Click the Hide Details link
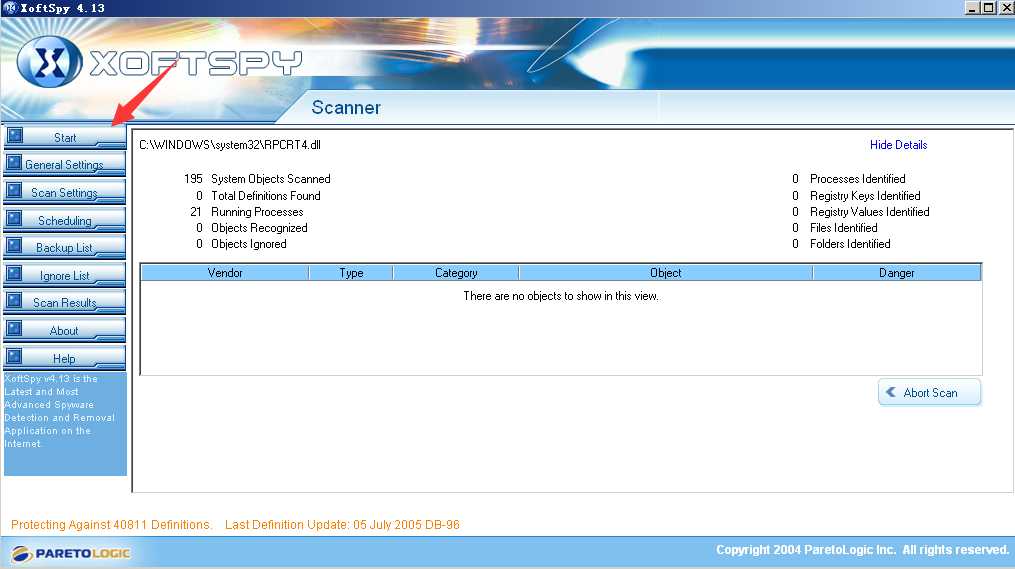 [x=898, y=145]
